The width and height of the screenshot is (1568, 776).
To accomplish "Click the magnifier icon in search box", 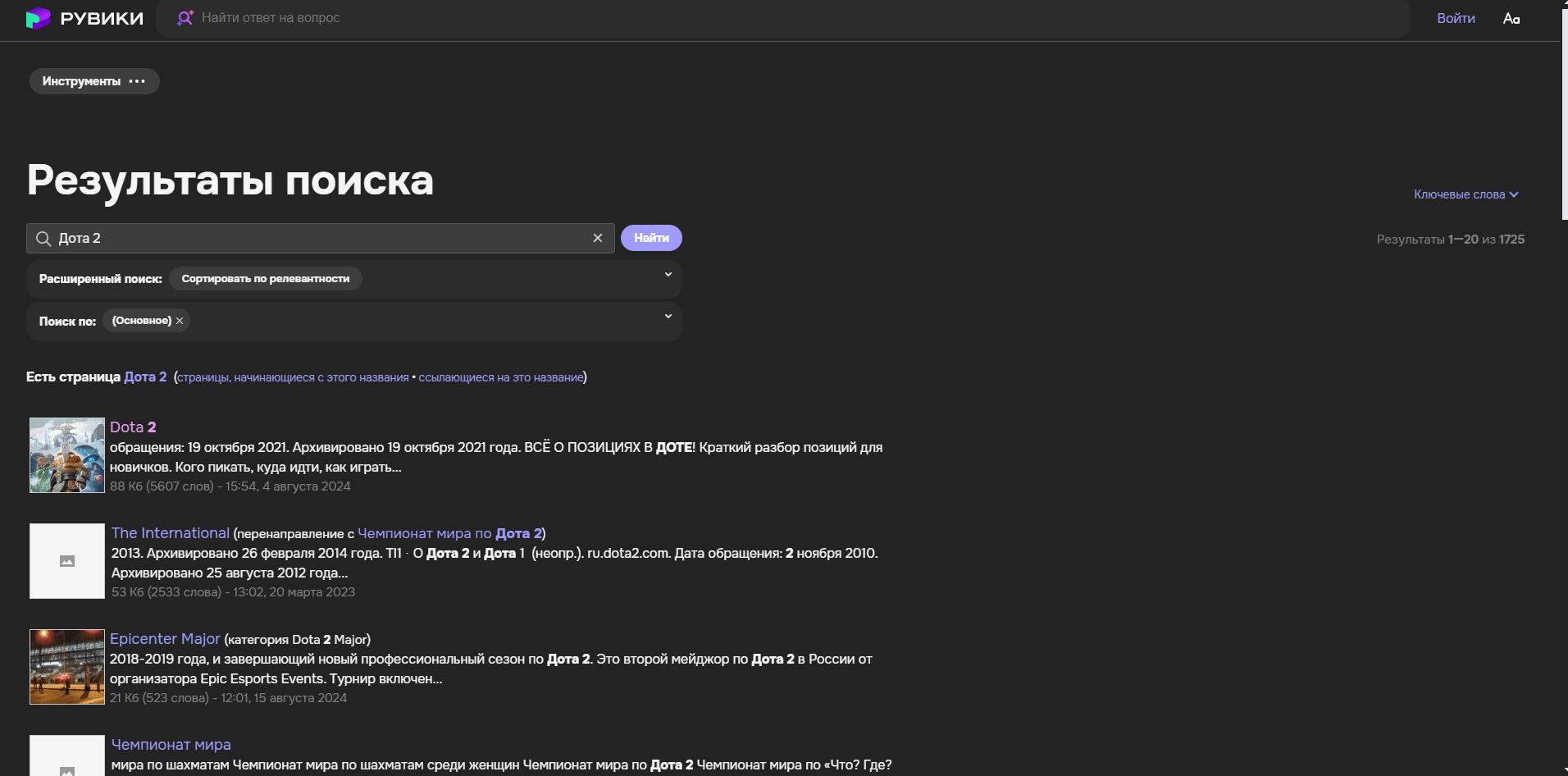I will click(x=43, y=238).
